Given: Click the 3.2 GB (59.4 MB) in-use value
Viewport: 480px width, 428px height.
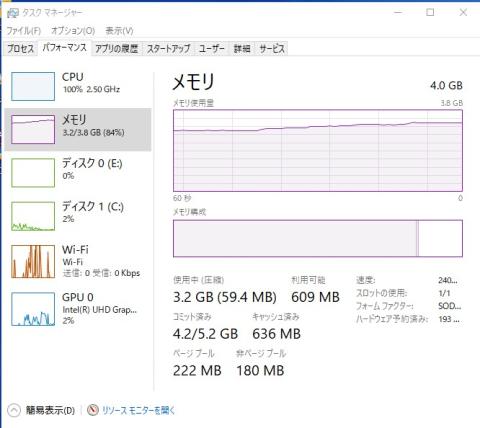Looking at the screenshot, I should 225,297.
